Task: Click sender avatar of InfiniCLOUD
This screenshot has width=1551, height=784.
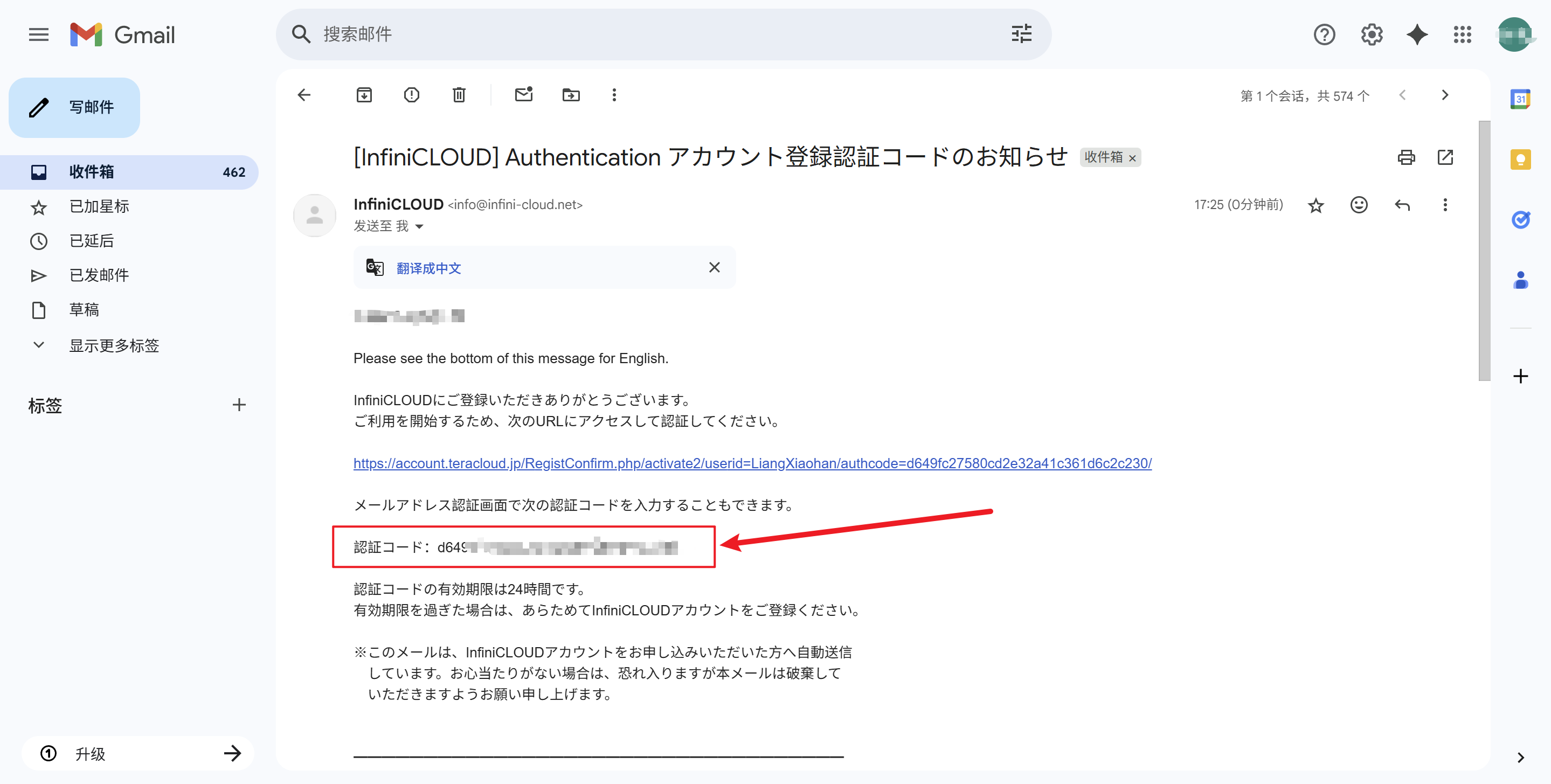Action: [x=314, y=215]
